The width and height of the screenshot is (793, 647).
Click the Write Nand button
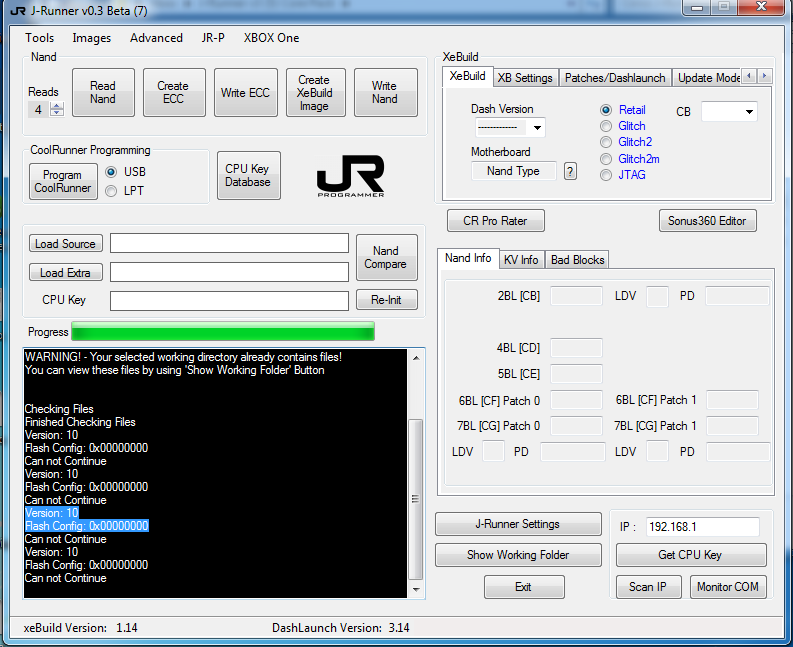(385, 93)
